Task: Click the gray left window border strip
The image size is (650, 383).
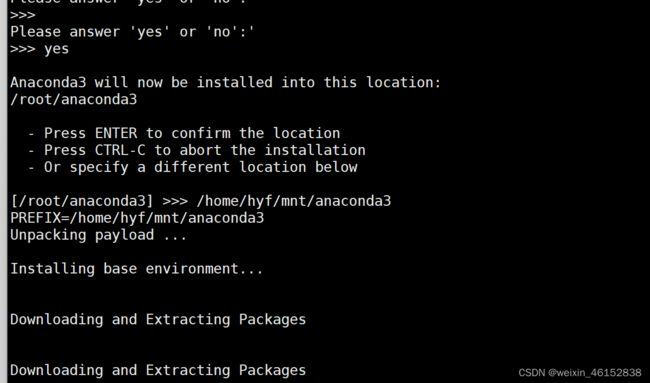Action: [x=4, y=192]
